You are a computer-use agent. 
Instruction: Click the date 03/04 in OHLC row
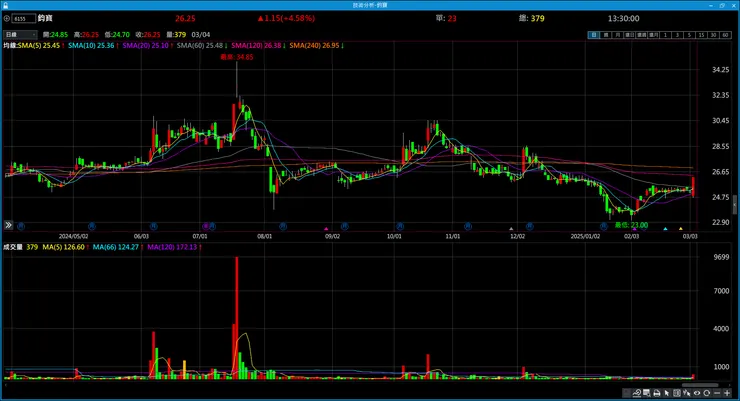(201, 34)
